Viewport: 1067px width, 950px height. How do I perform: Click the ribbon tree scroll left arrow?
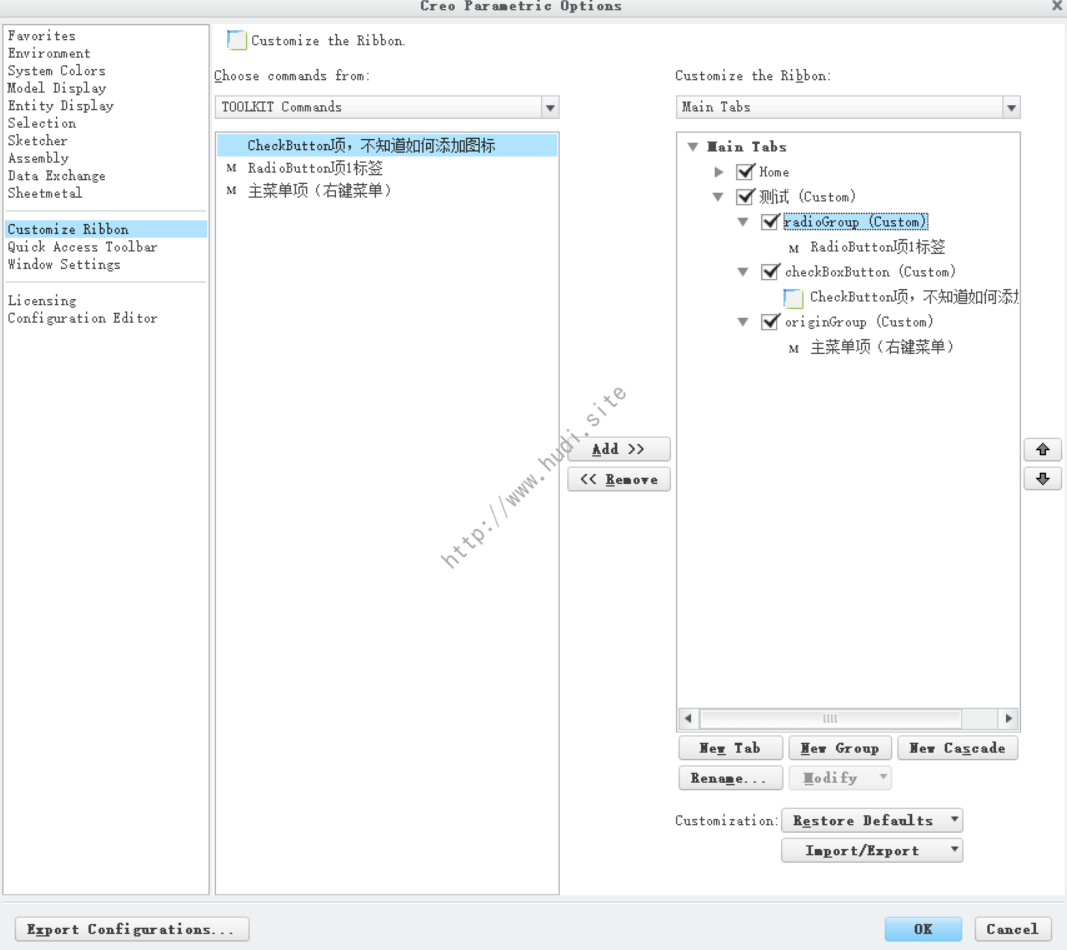click(x=688, y=718)
